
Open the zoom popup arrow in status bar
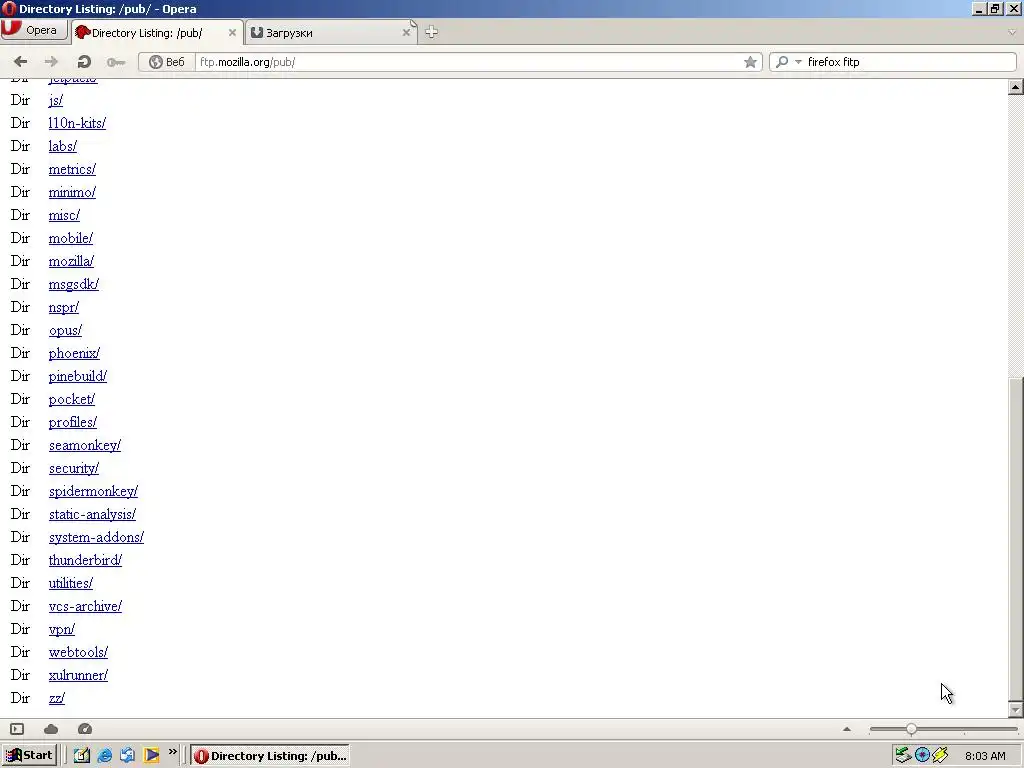tap(847, 729)
